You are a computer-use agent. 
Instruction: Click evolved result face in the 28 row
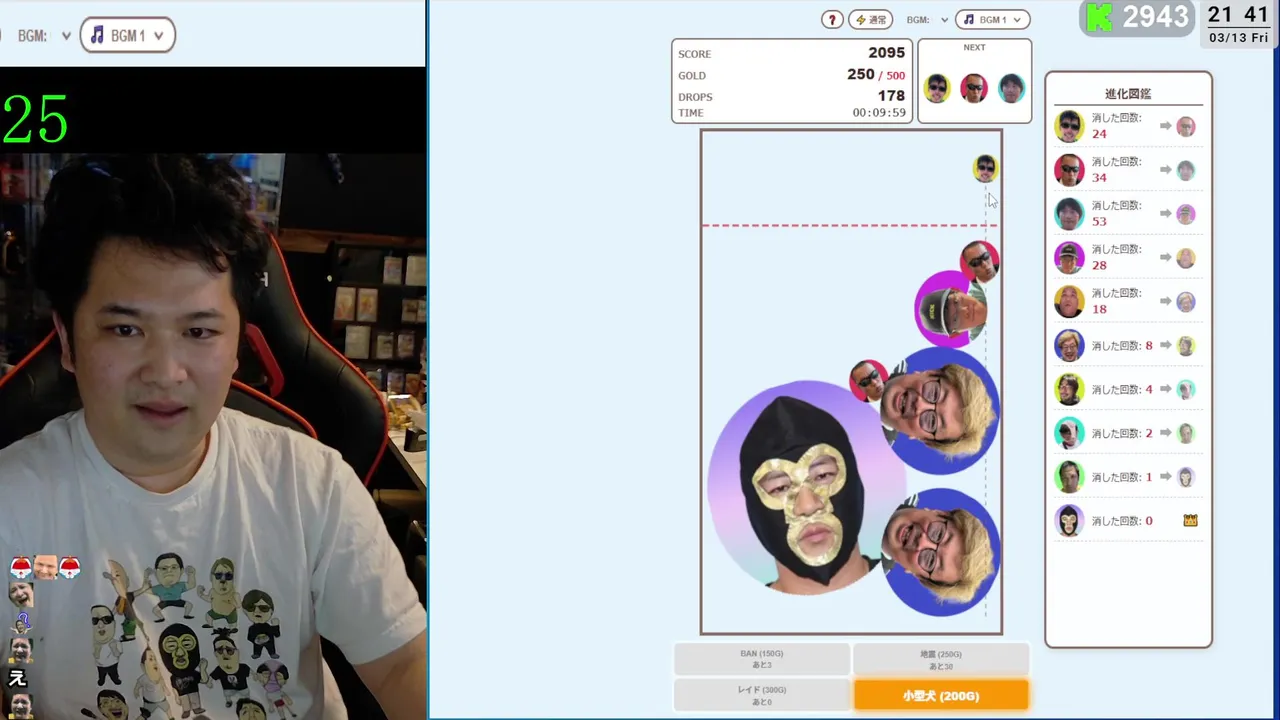pos(1186,258)
